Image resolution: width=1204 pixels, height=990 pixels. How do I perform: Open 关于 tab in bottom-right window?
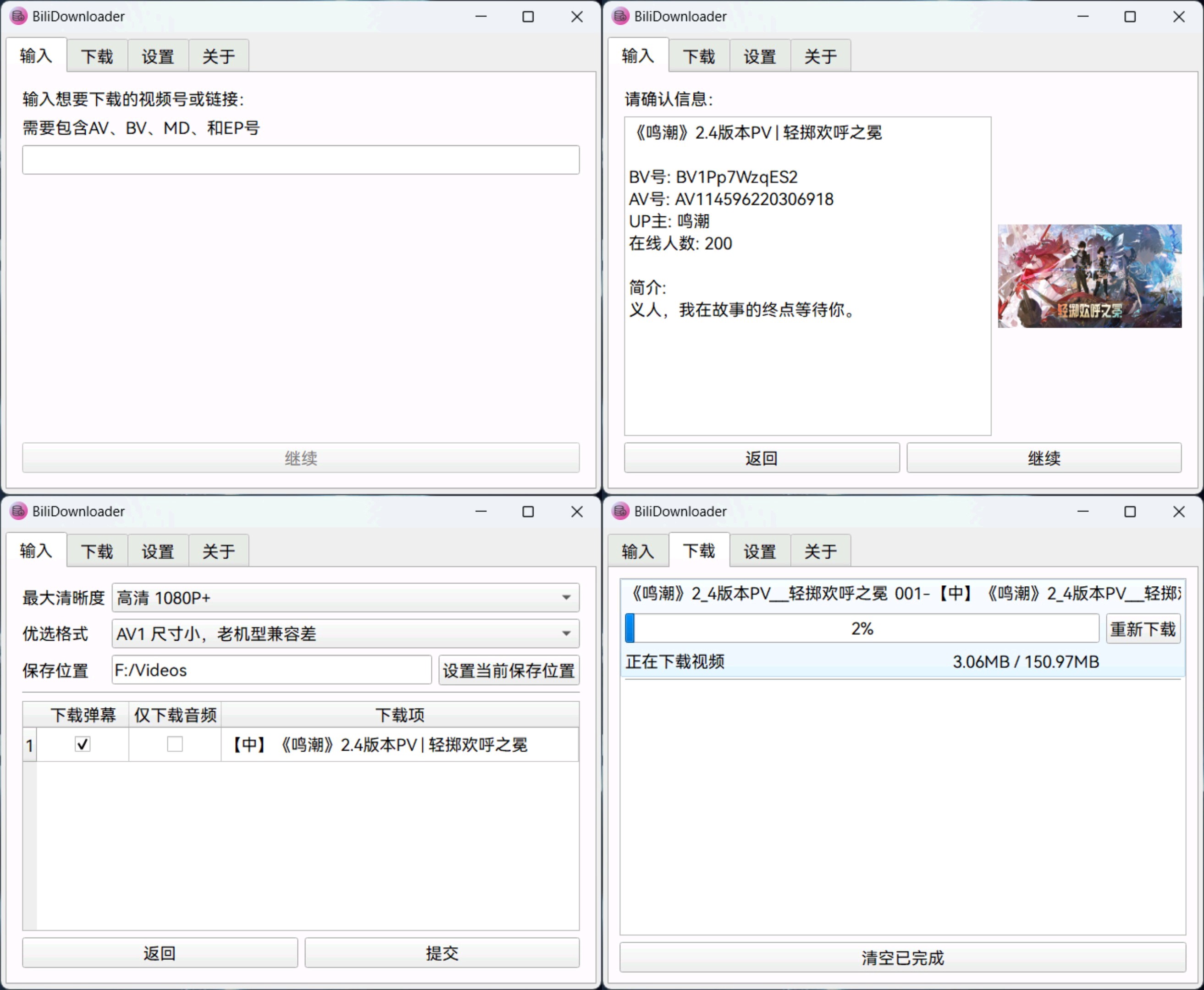click(x=820, y=551)
